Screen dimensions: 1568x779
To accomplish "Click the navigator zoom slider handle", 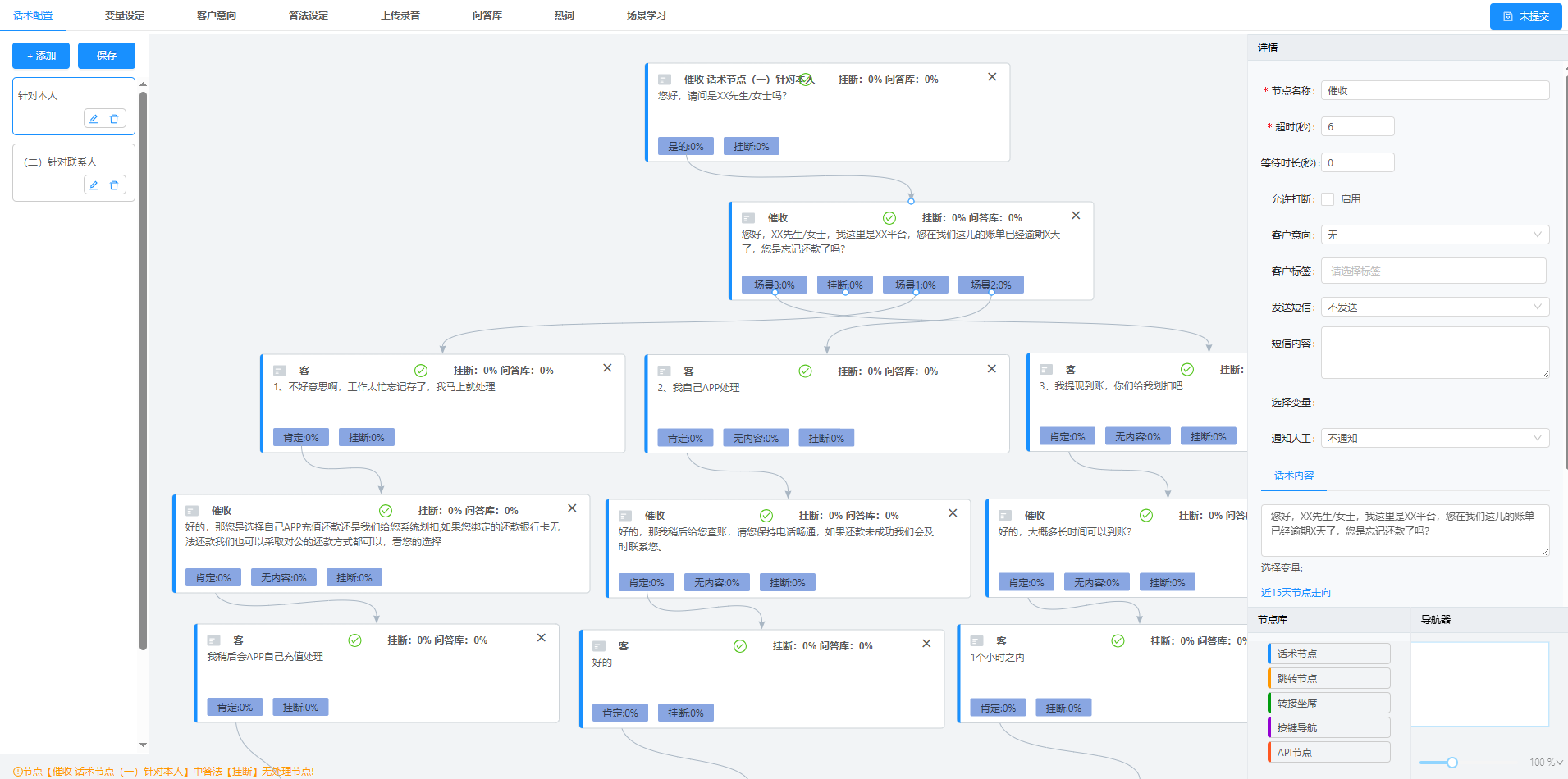I will coord(1452,763).
